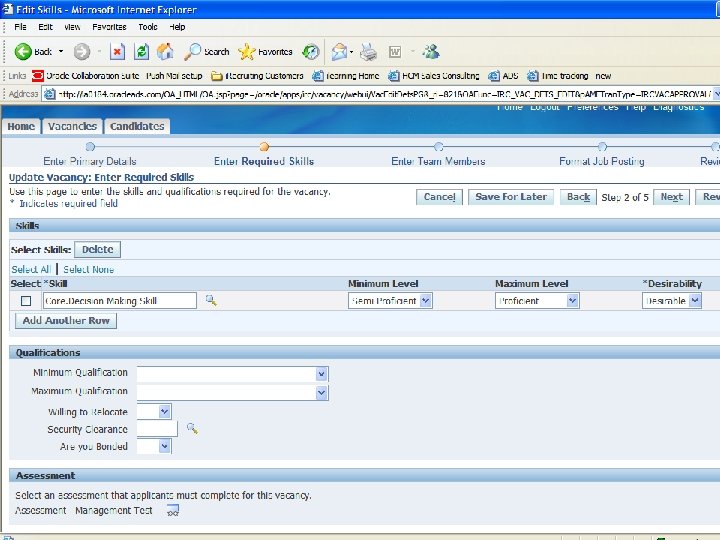Open the Back button history arrow
This screenshot has height=540, width=720.
tap(61, 51)
